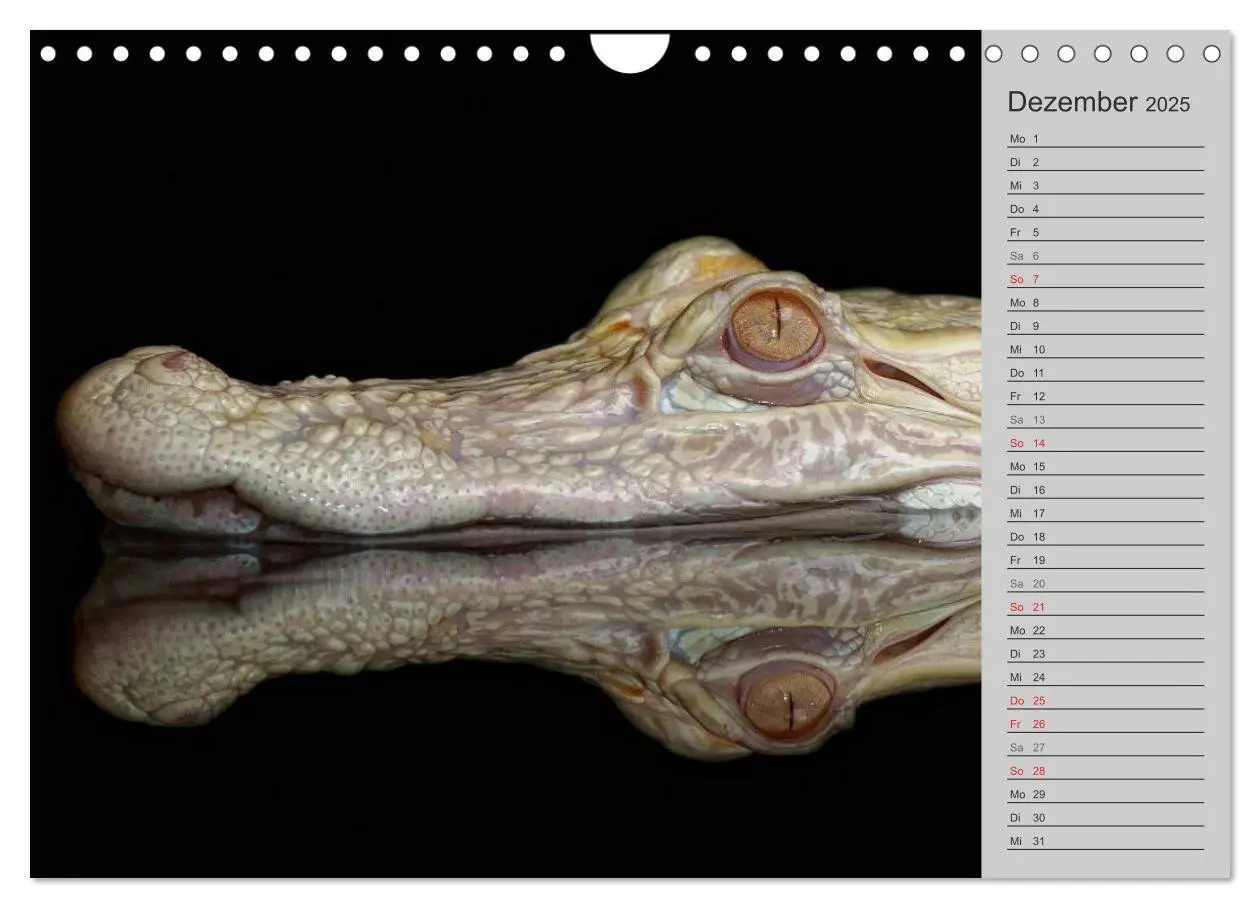Click the last binding hole at top-right
Viewport: 1260px width, 908px height.
(1212, 54)
